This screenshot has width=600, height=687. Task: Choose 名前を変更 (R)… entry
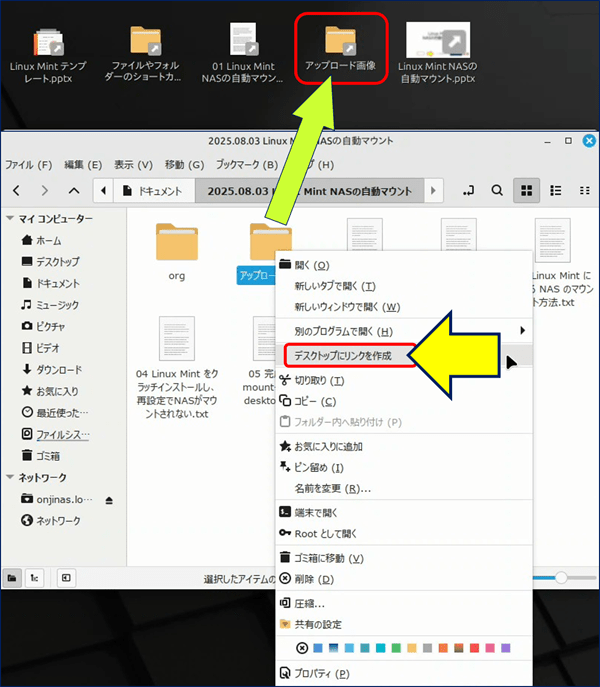[403, 489]
